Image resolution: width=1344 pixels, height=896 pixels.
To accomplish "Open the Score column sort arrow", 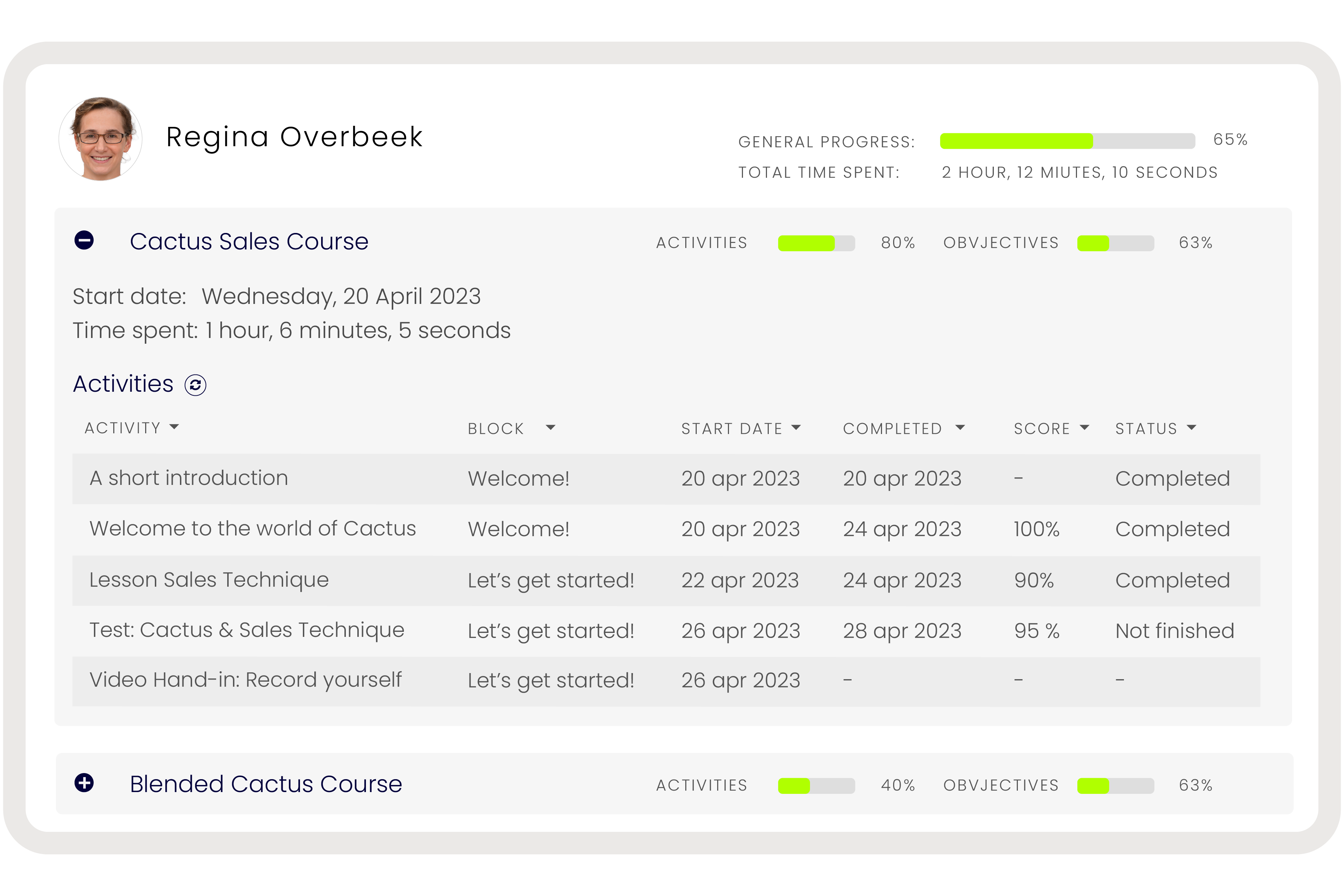I will [1084, 428].
